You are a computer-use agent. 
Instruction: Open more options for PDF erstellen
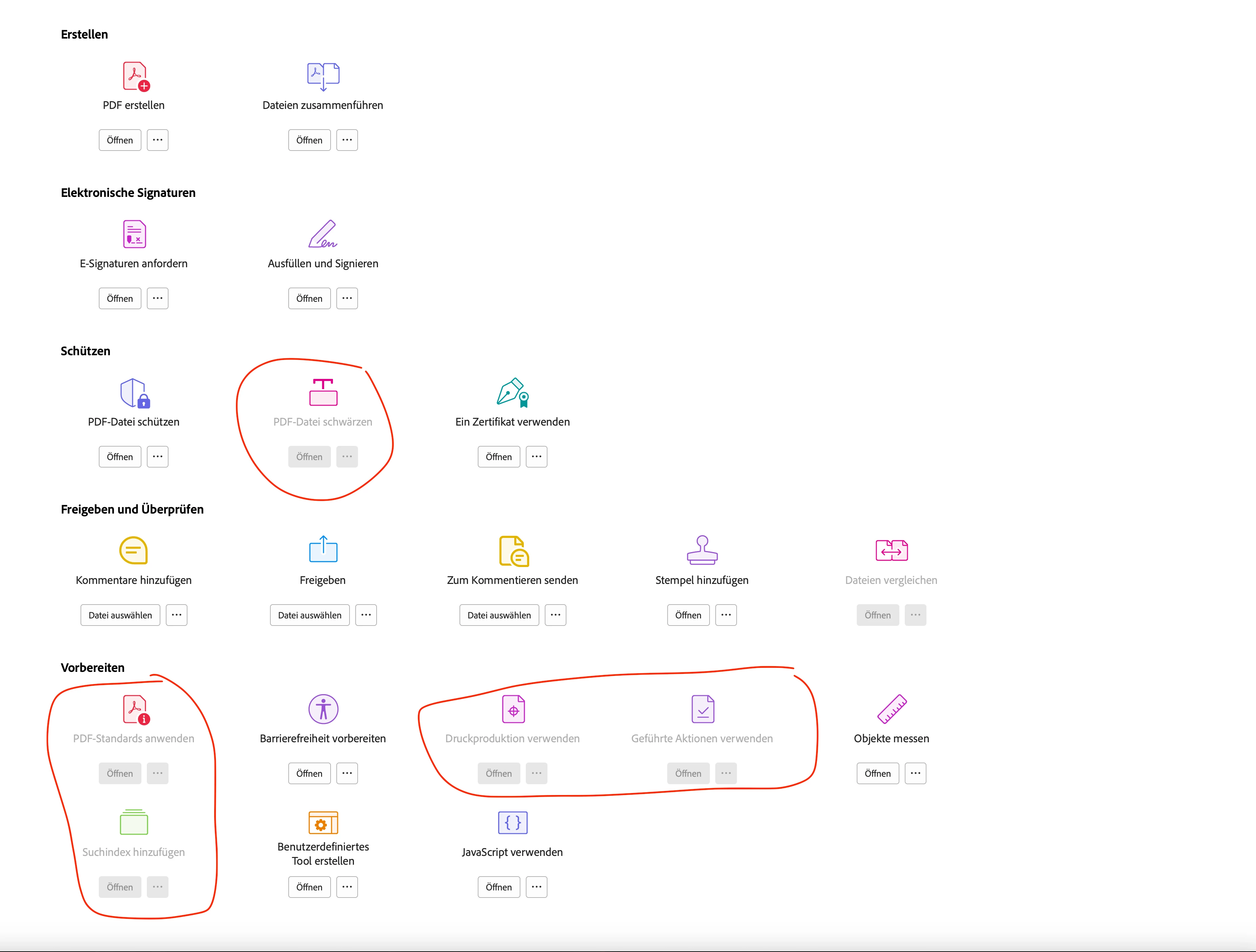pyautogui.click(x=157, y=140)
